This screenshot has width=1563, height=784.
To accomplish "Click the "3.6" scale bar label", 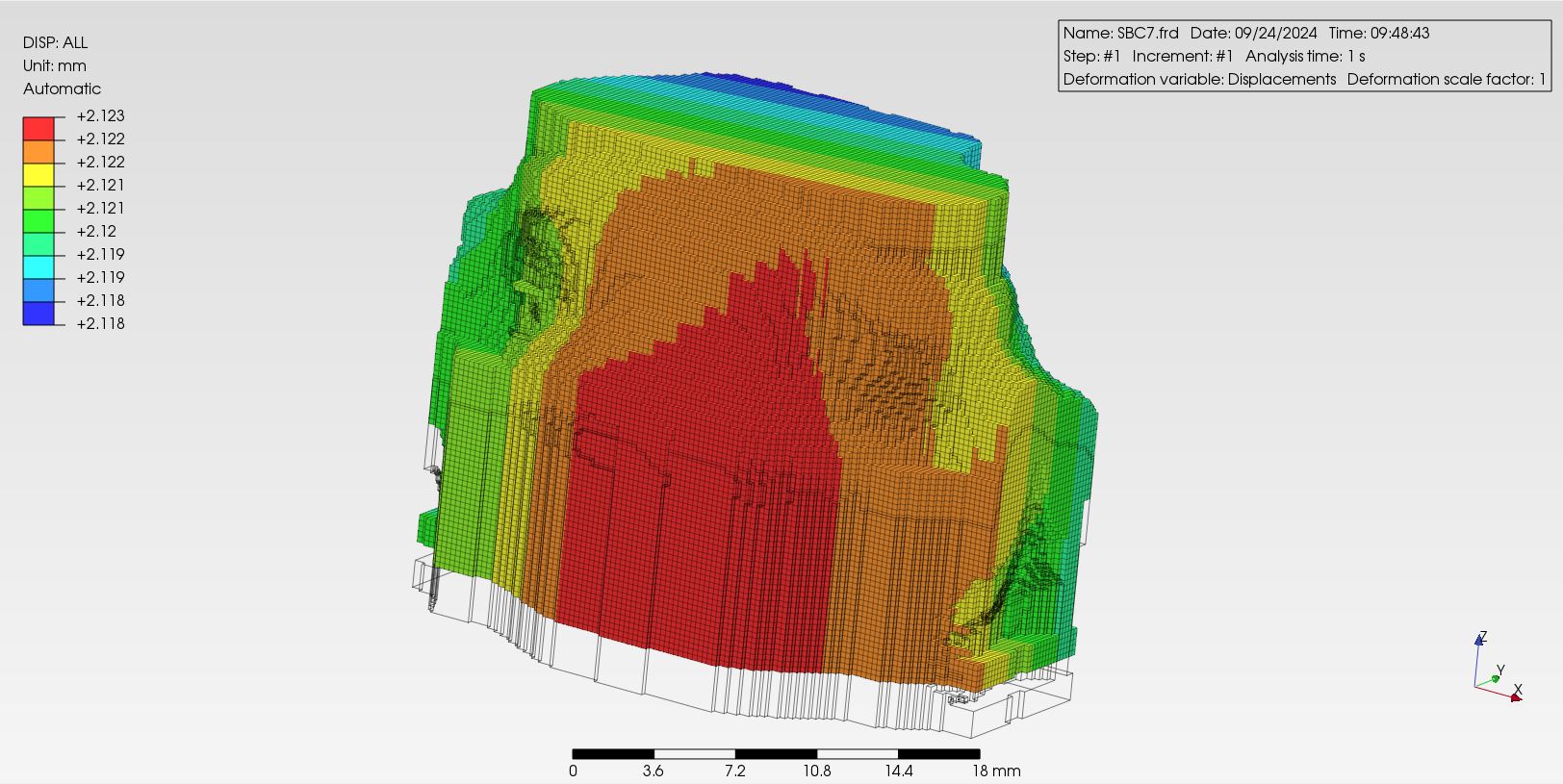I will [x=653, y=771].
